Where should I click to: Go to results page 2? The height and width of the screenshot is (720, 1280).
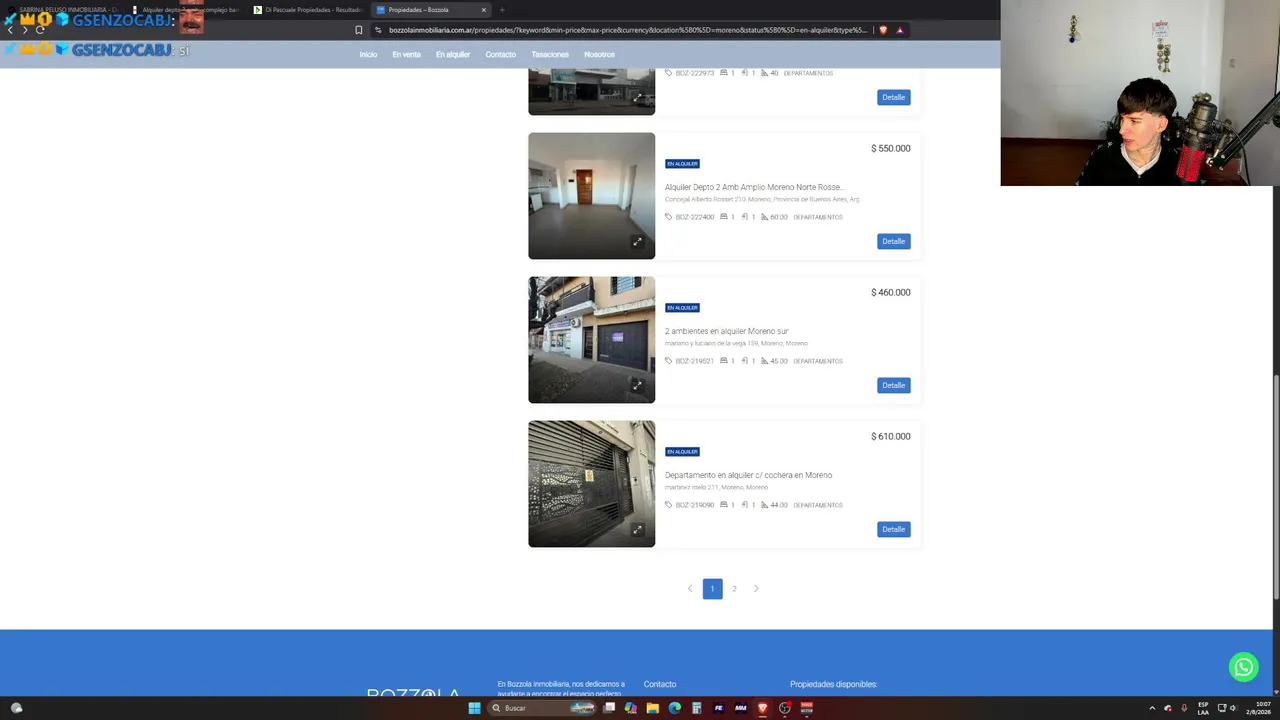pyautogui.click(x=734, y=589)
